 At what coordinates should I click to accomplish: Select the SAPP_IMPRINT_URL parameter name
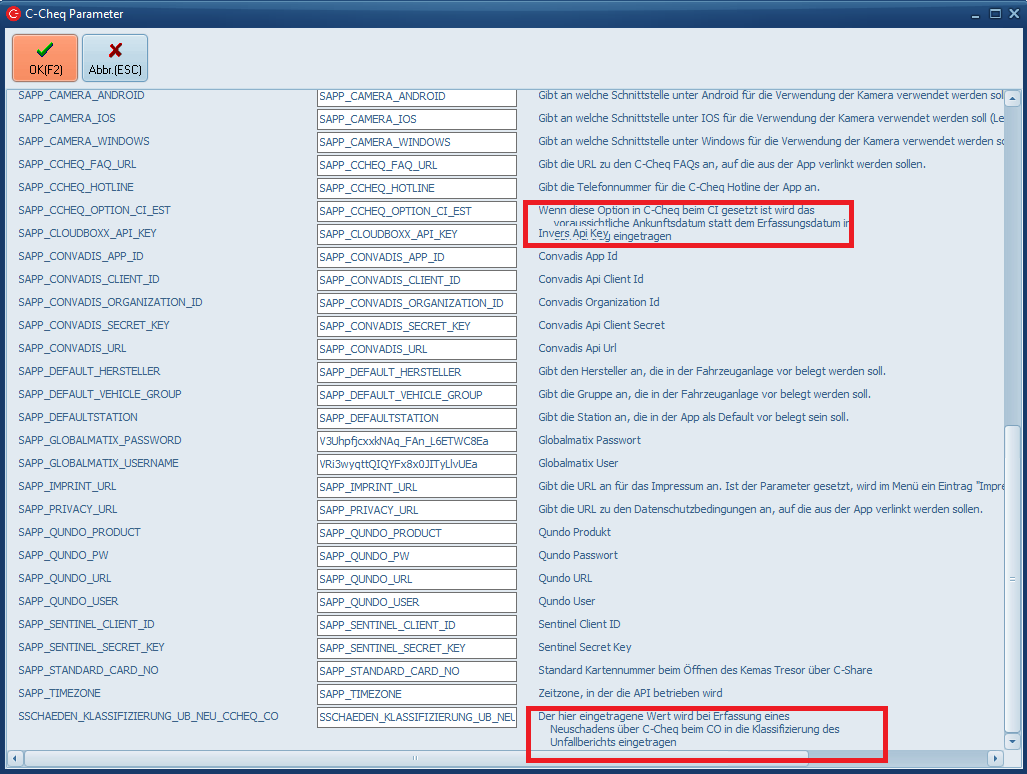tap(67, 487)
